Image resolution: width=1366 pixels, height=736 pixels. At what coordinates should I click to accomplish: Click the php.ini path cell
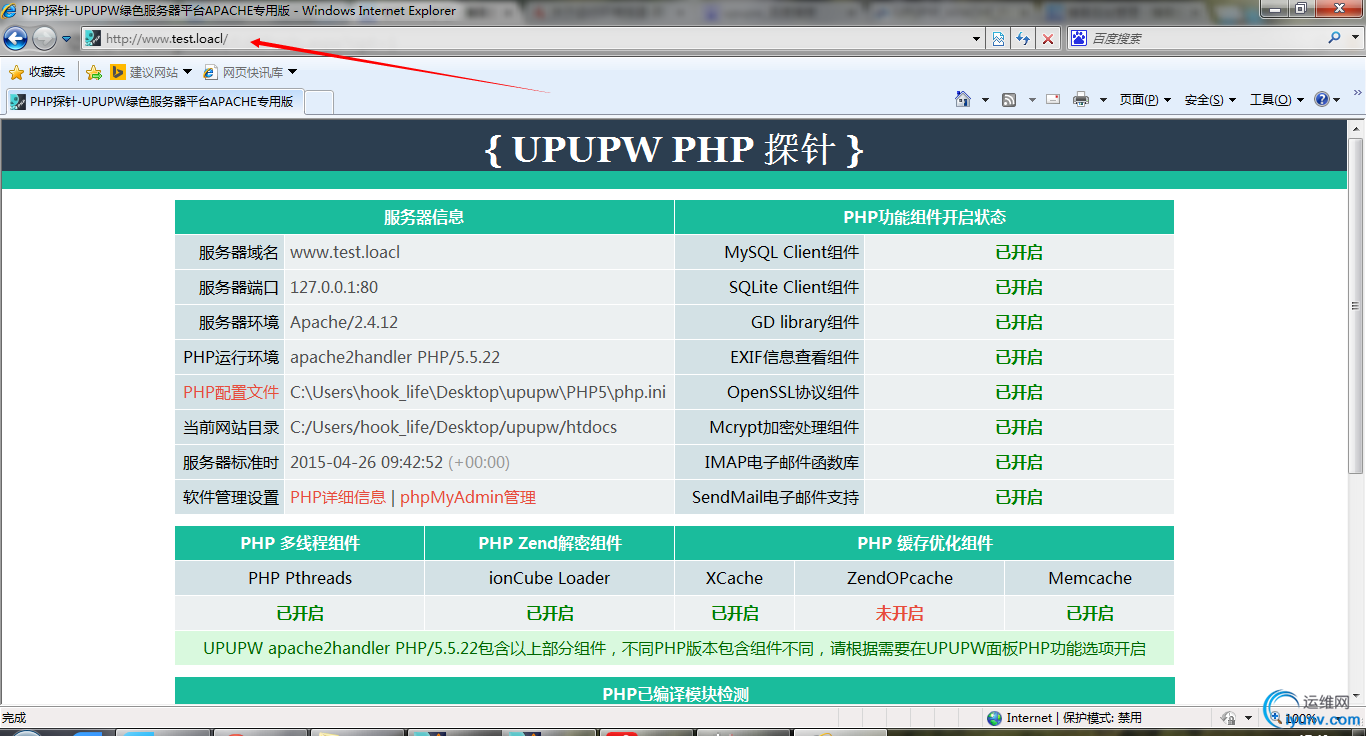point(478,392)
